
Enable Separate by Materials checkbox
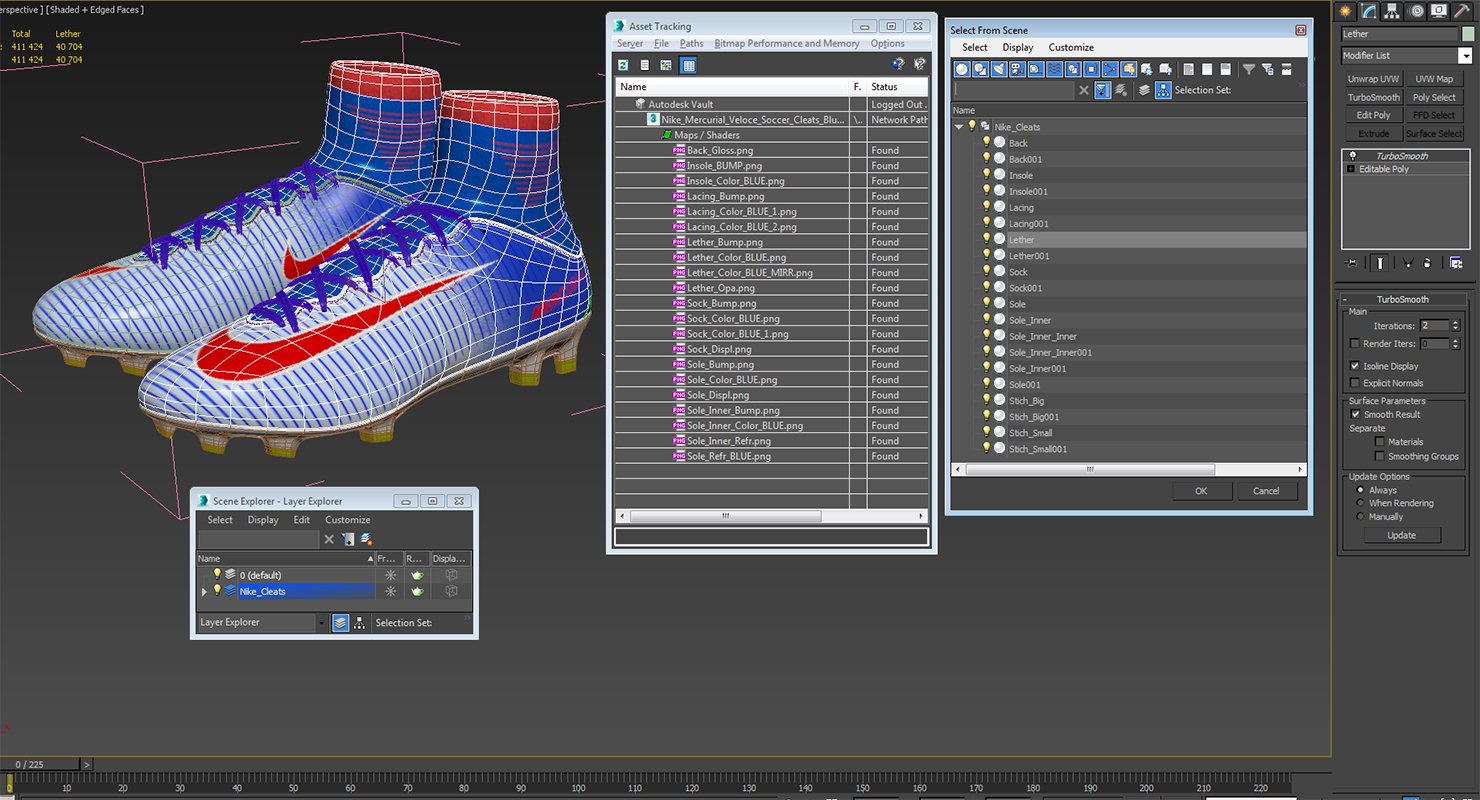point(1380,441)
